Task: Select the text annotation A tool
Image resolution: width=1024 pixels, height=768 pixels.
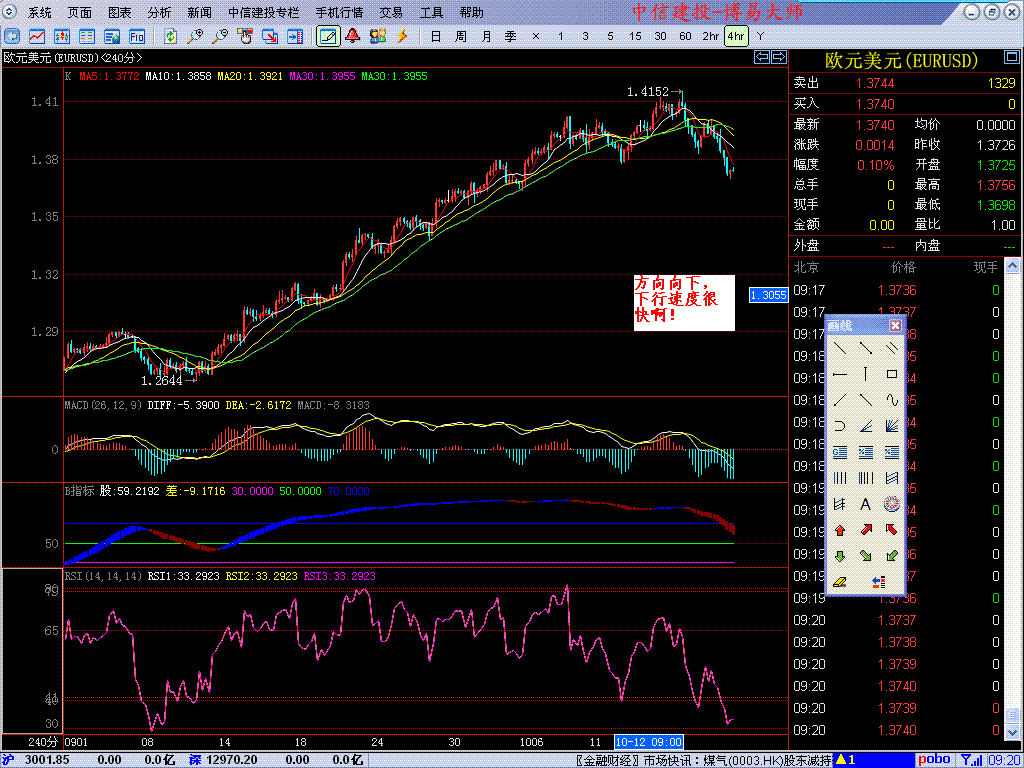Action: [x=866, y=504]
